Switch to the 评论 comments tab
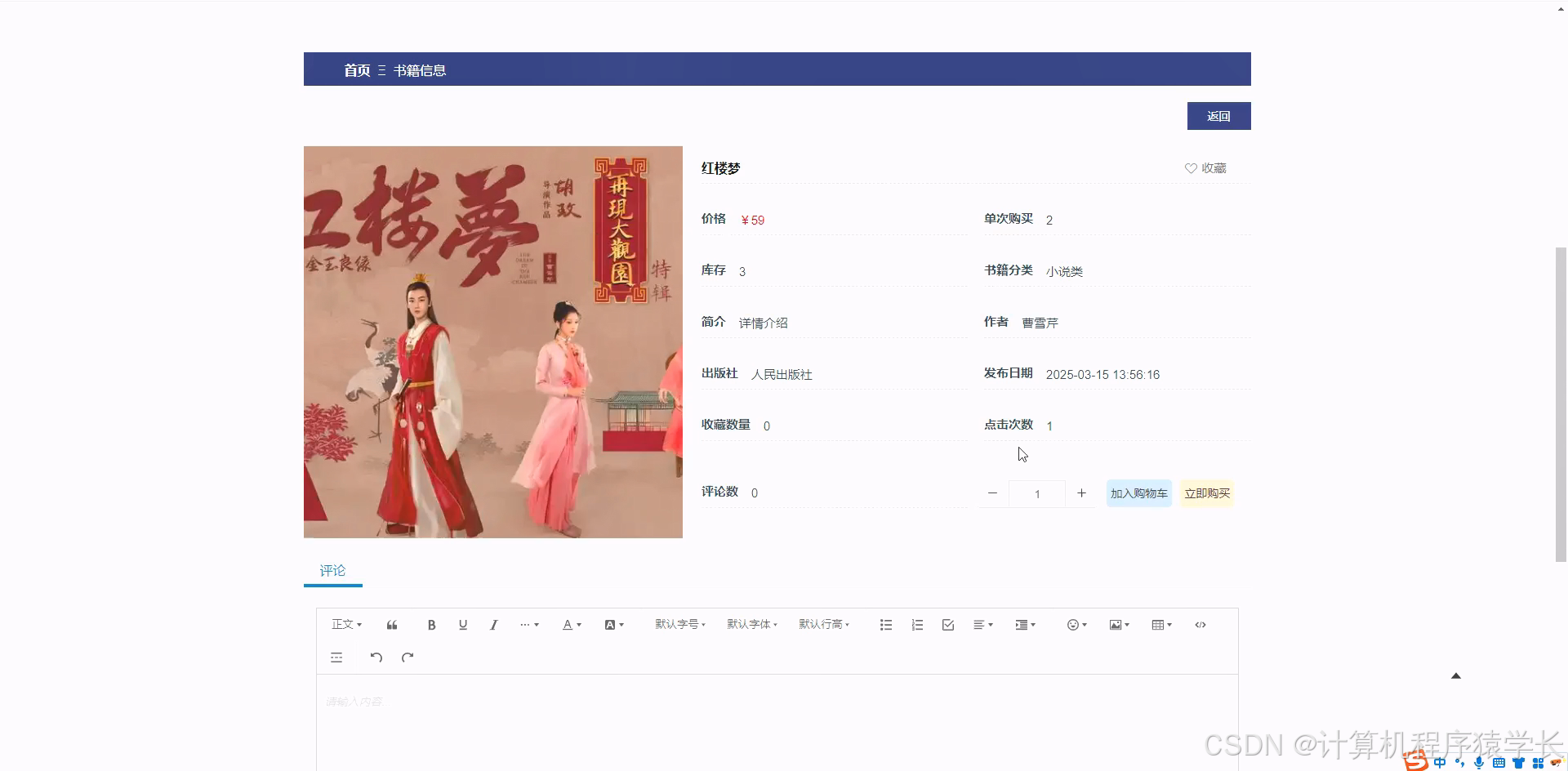The image size is (1568, 771). click(x=332, y=570)
